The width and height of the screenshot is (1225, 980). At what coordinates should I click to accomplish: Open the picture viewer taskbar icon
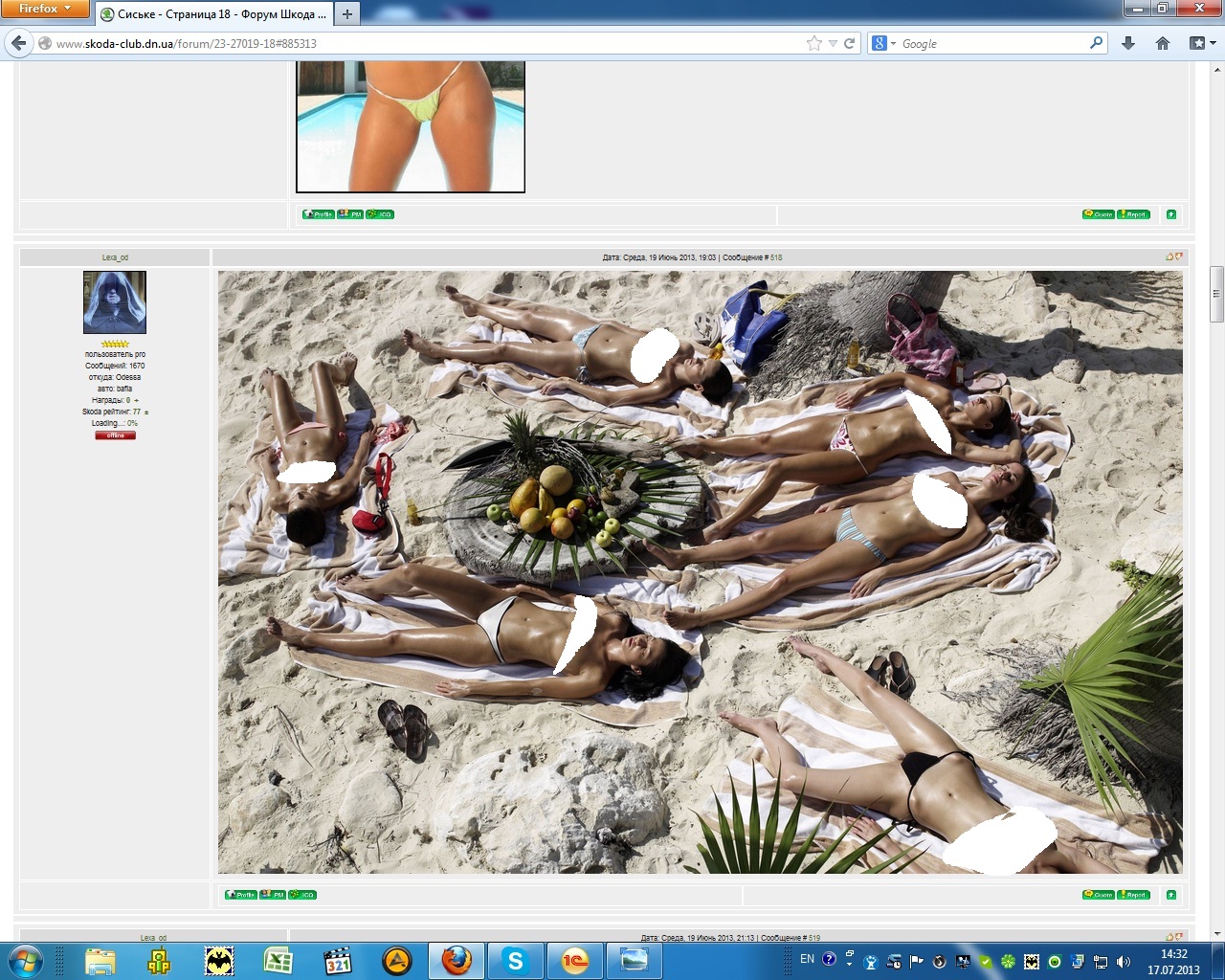(635, 961)
